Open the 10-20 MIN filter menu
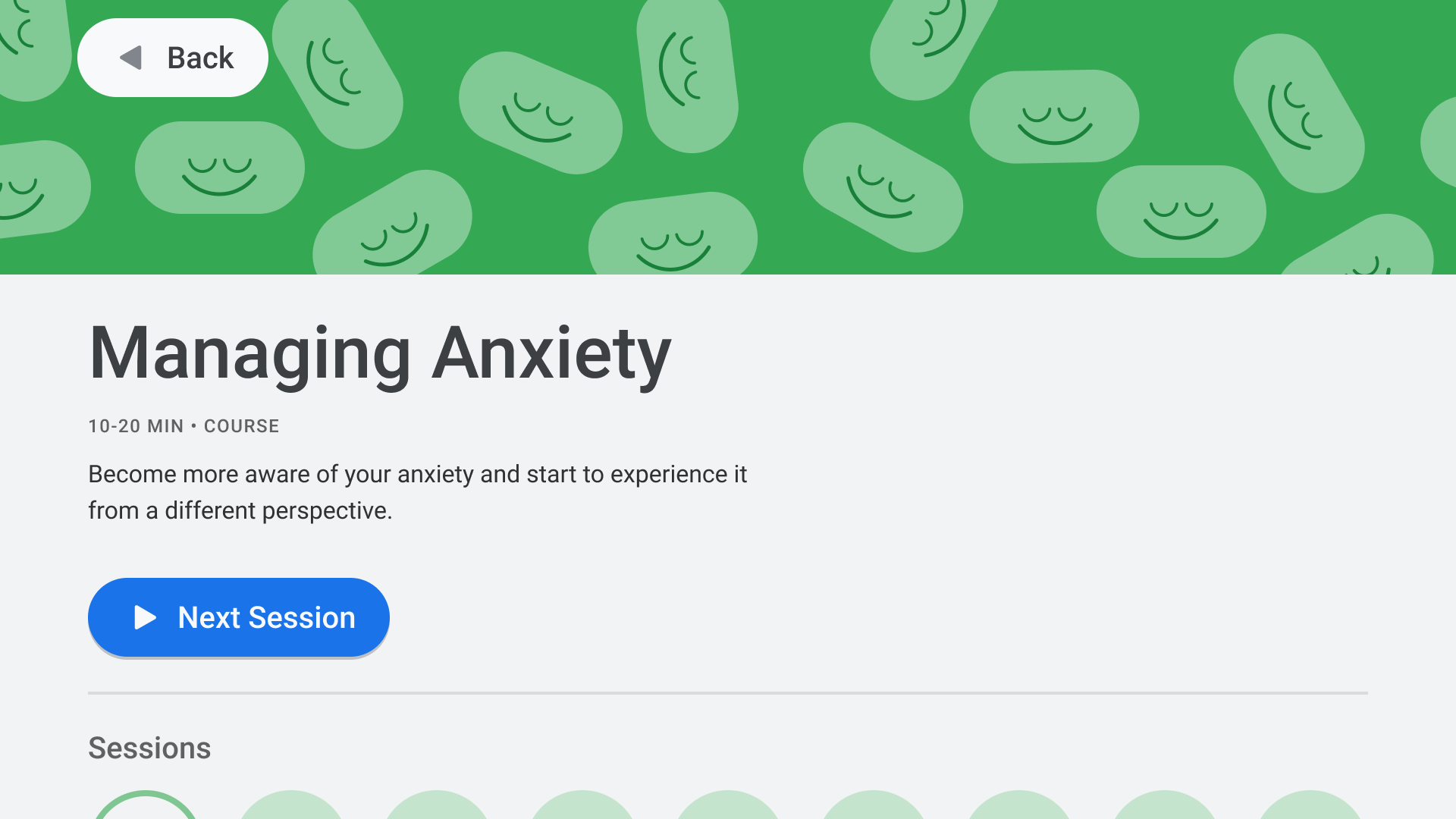This screenshot has height=819, width=1456. point(135,425)
